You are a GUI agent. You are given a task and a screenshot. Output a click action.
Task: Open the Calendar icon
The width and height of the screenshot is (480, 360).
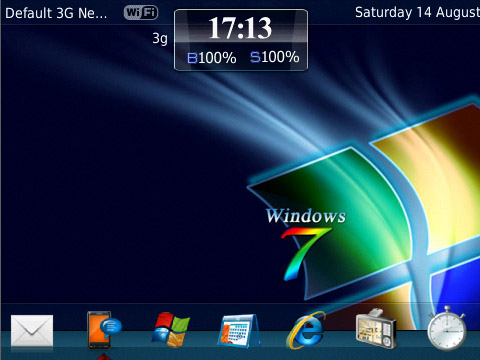tap(238, 331)
